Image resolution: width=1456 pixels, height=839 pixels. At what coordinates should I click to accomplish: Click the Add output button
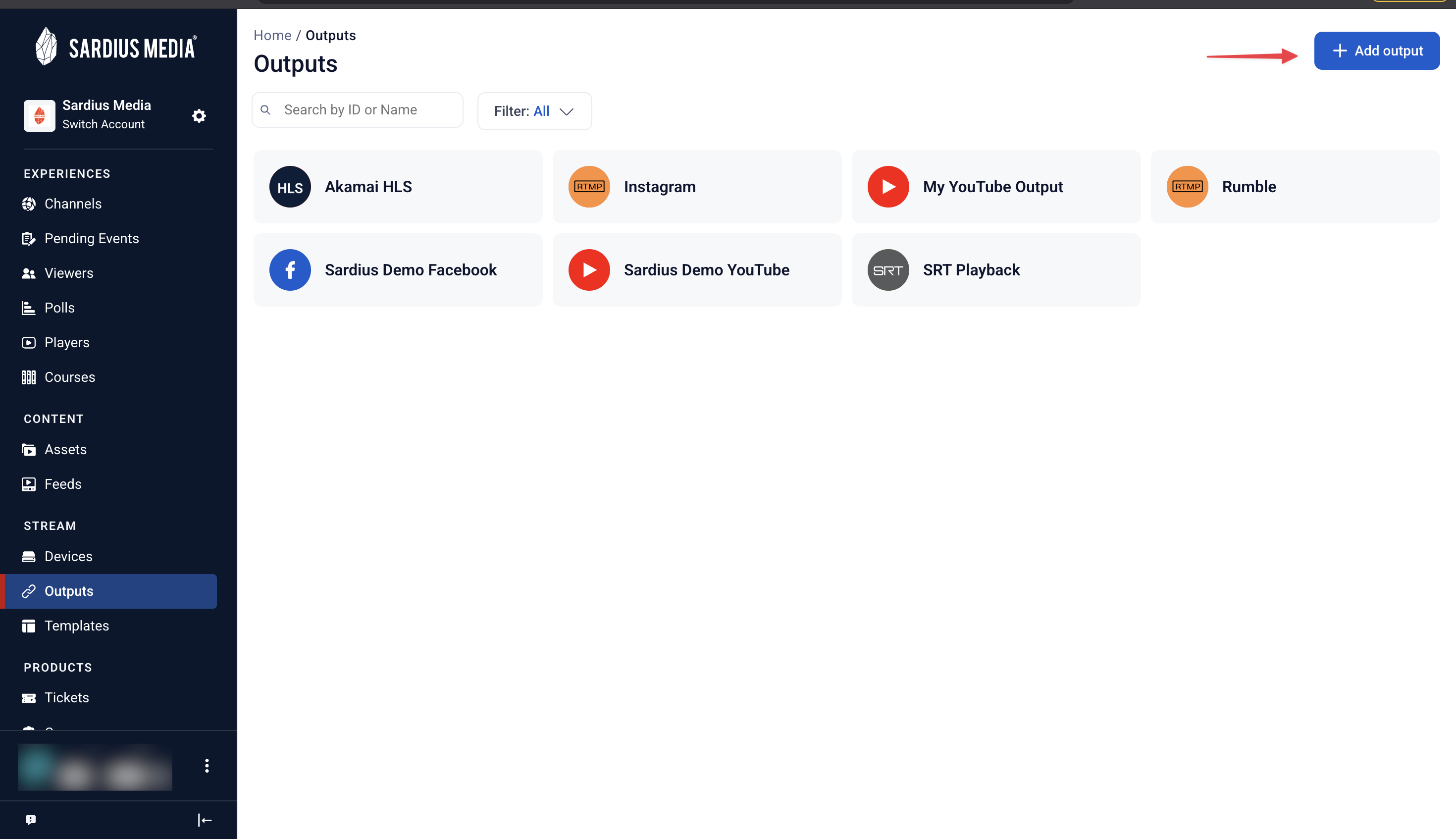tap(1376, 51)
